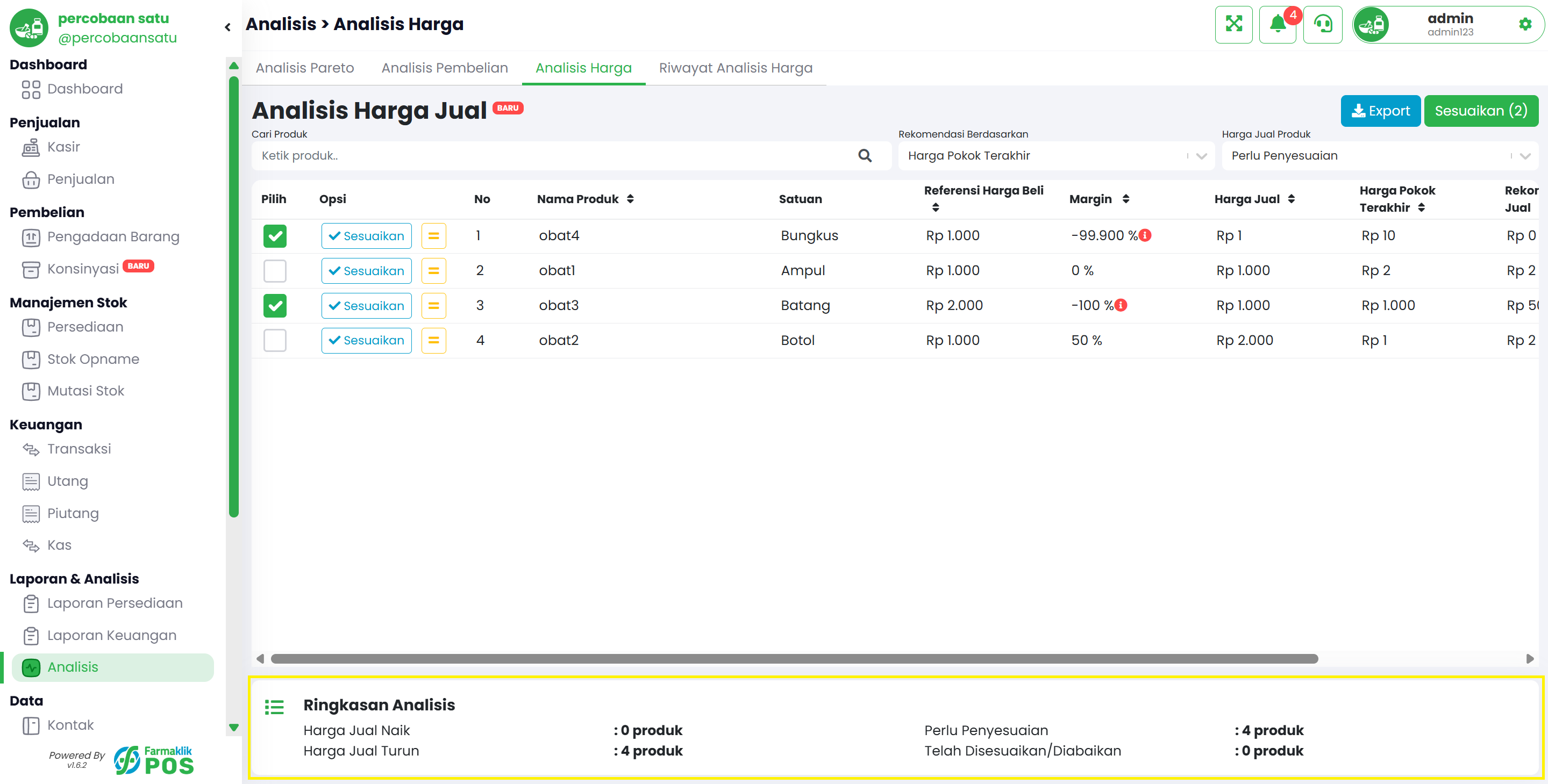Open admin settings gear icon

click(x=1524, y=25)
